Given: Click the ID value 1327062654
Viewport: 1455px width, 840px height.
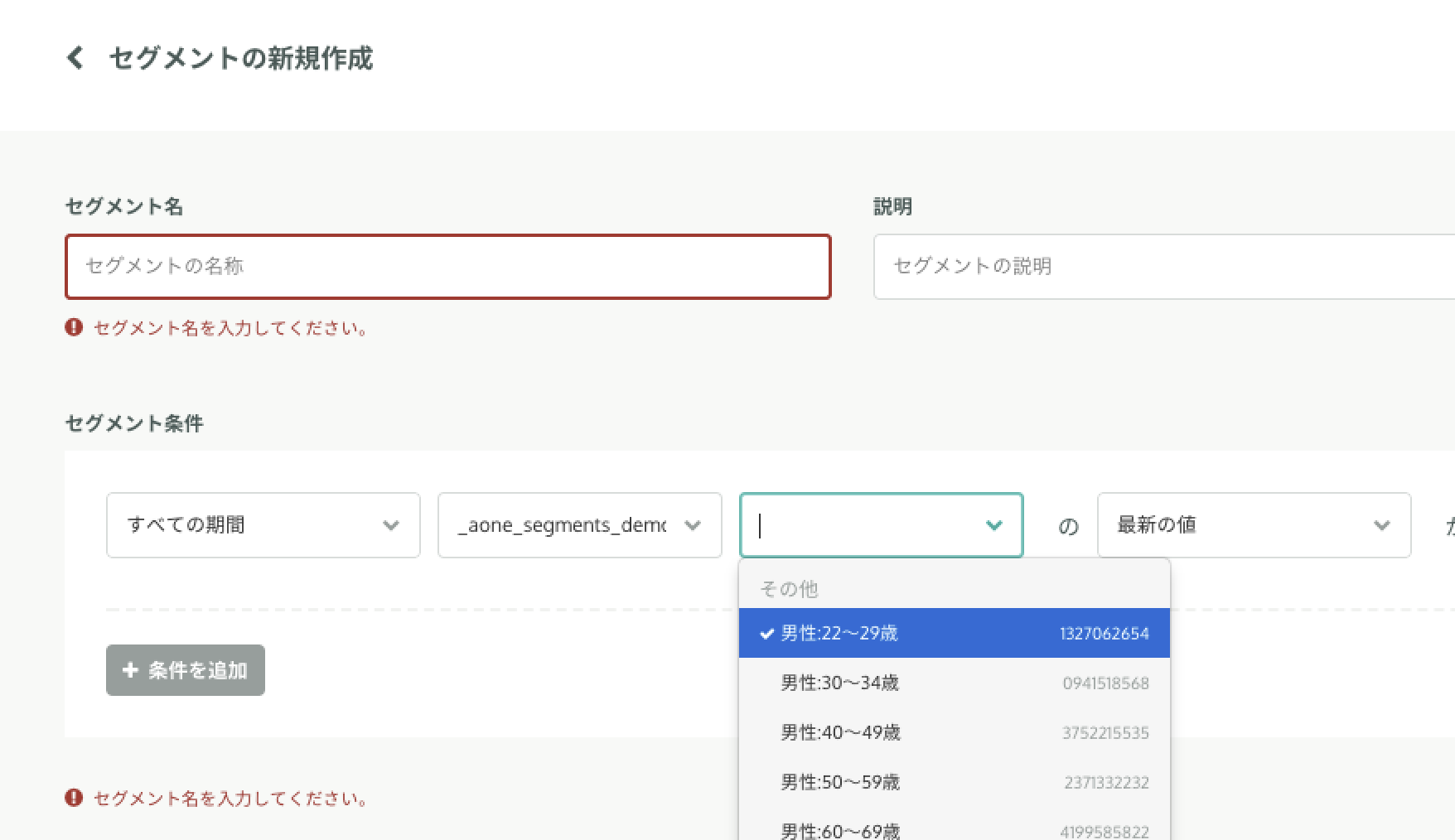Looking at the screenshot, I should [x=1105, y=634].
